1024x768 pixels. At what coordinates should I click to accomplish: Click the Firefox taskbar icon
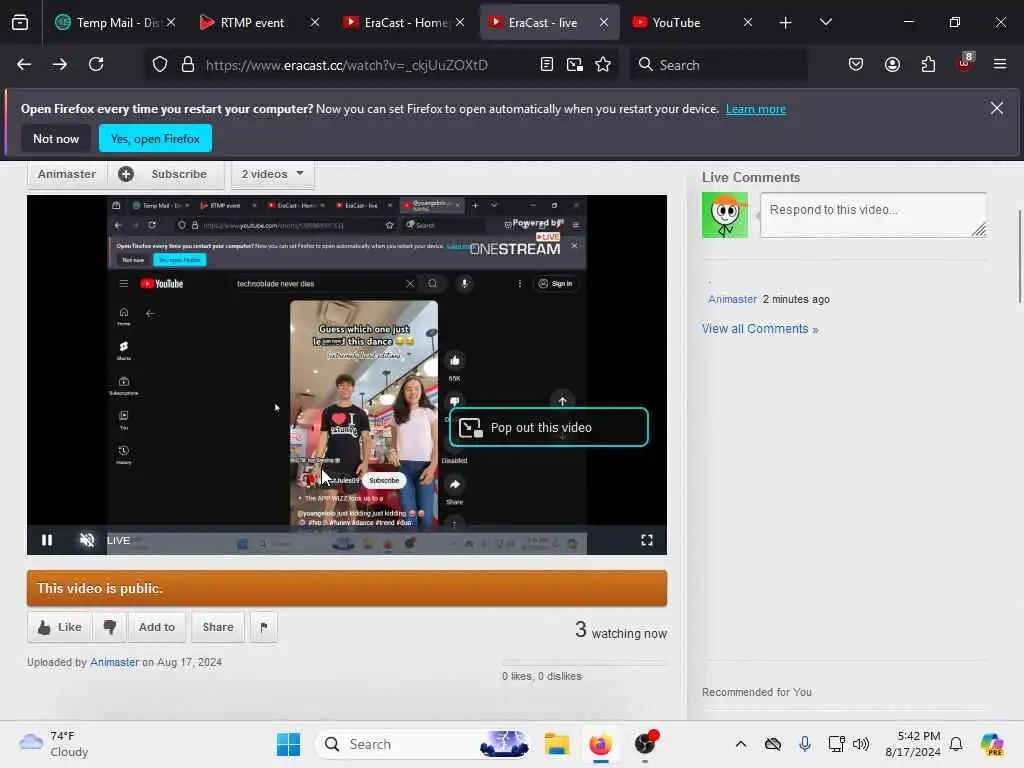[600, 744]
